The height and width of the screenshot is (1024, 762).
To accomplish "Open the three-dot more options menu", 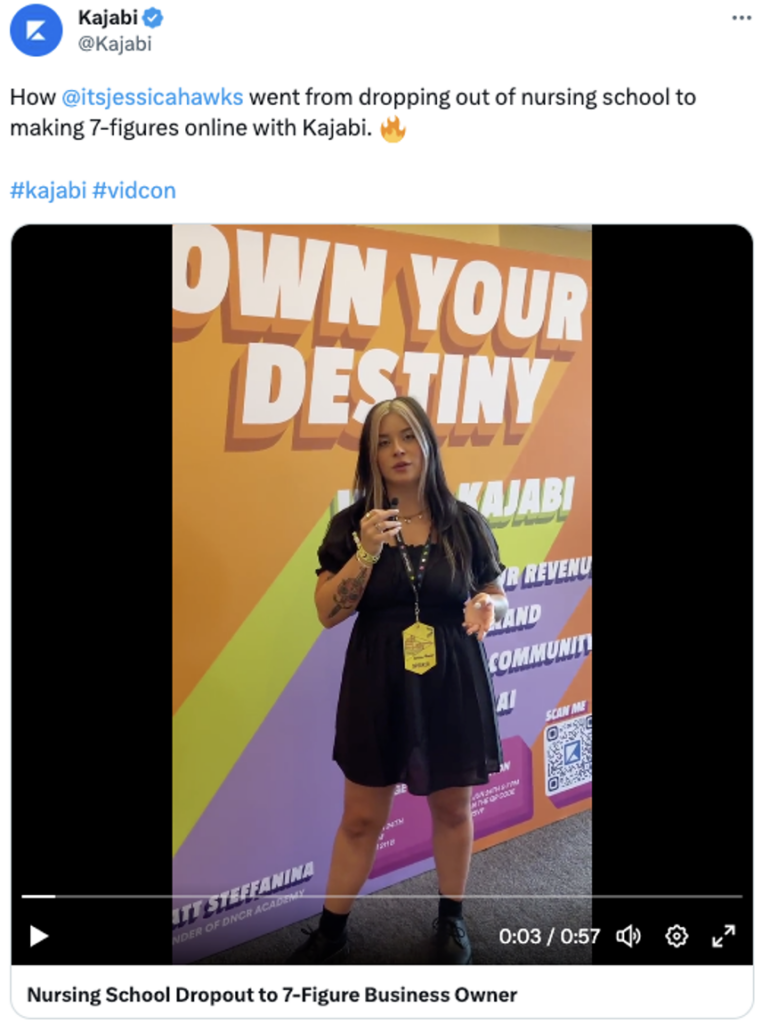I will [x=741, y=18].
